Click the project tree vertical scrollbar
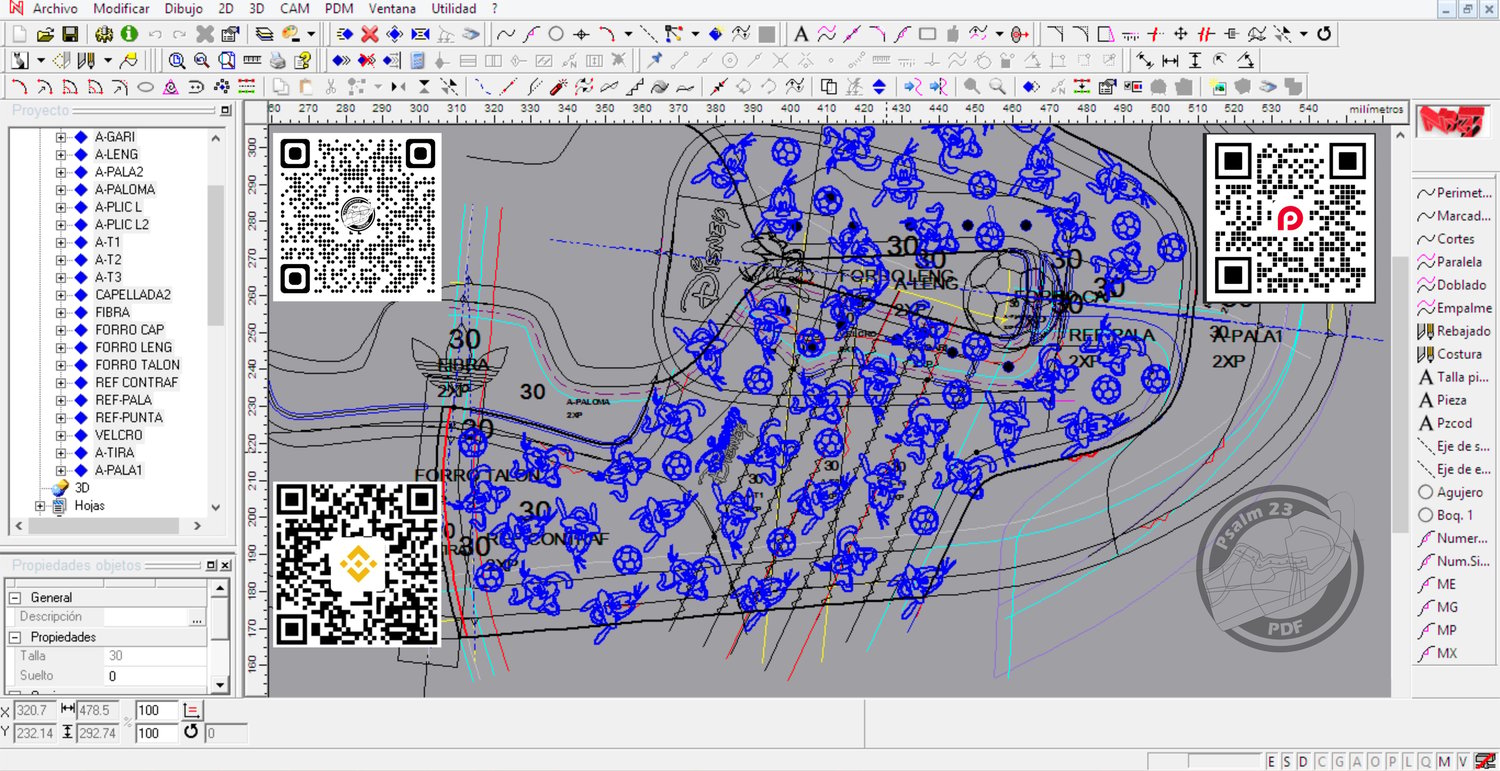This screenshot has width=1500, height=771. [215, 255]
